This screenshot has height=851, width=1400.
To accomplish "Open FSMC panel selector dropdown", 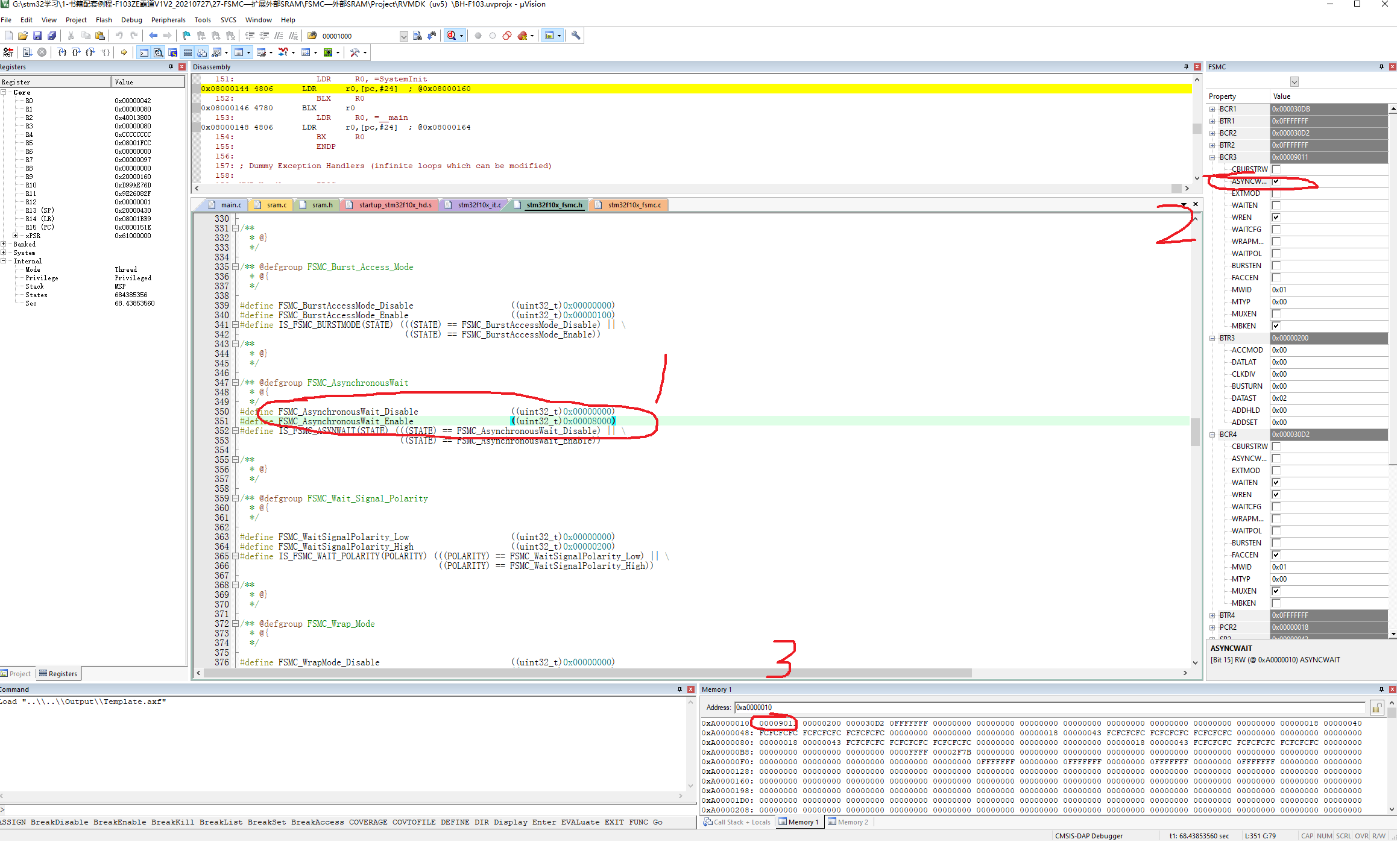I will click(1294, 82).
